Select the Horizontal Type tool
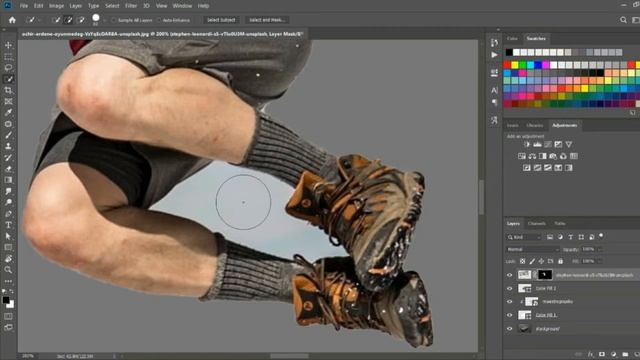The width and height of the screenshot is (640, 360). (8, 225)
